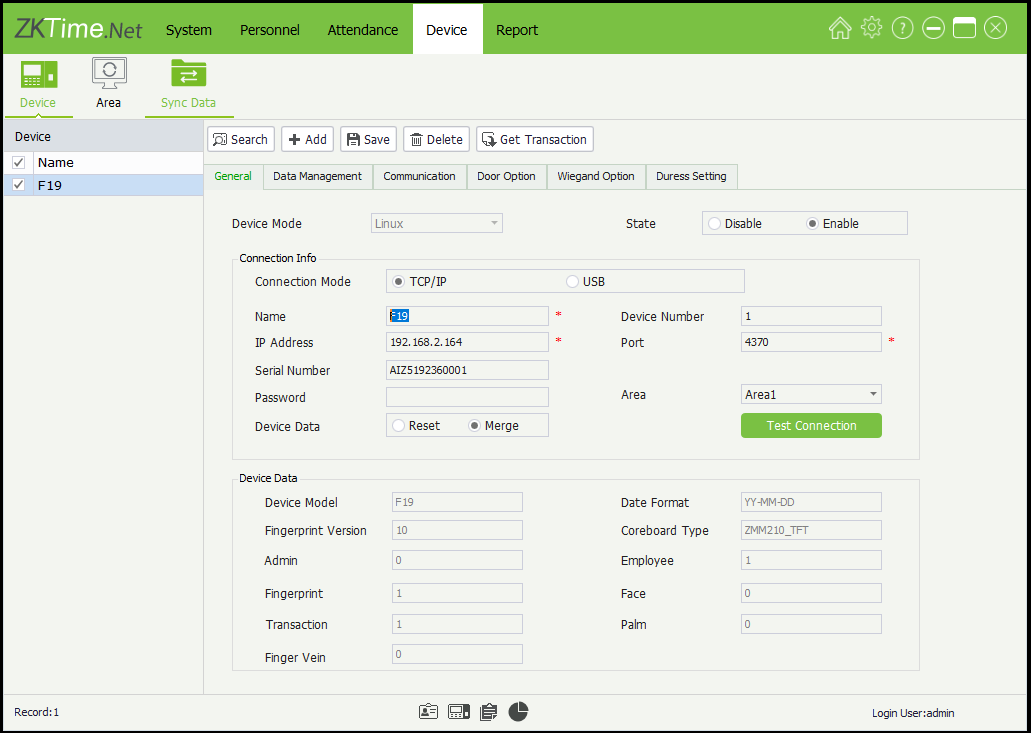Image resolution: width=1031 pixels, height=733 pixels.
Task: Click the clipboard notes icon in status bar
Action: coord(488,712)
